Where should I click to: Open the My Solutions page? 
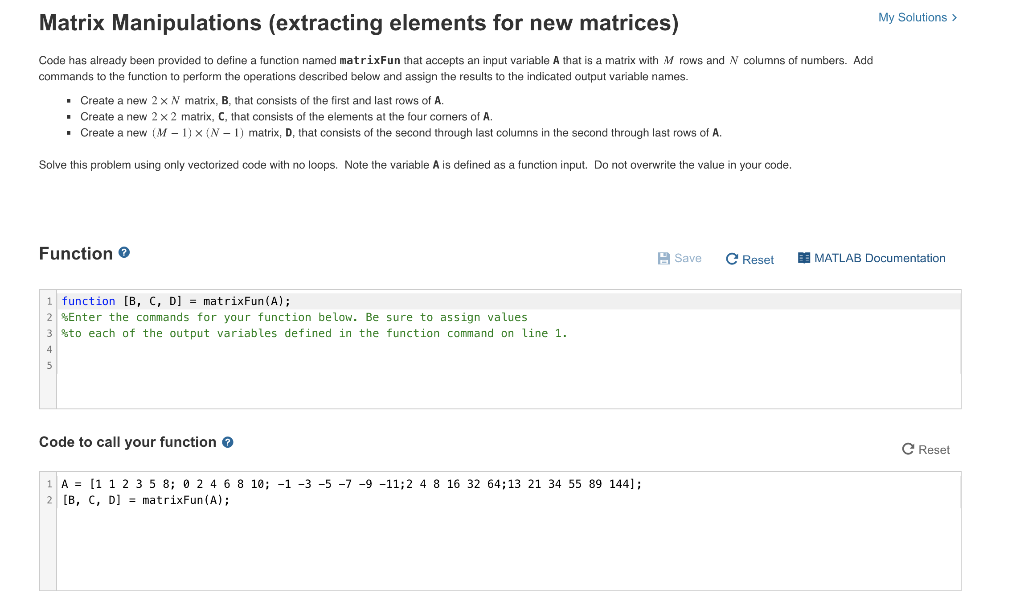click(913, 17)
